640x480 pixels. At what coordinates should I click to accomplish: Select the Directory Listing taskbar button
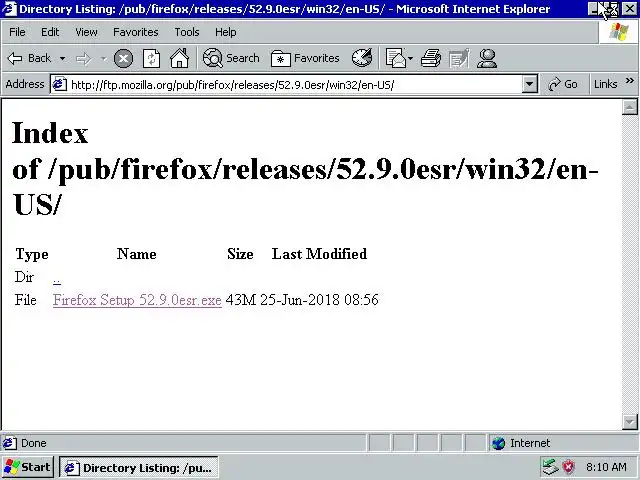pyautogui.click(x=139, y=468)
